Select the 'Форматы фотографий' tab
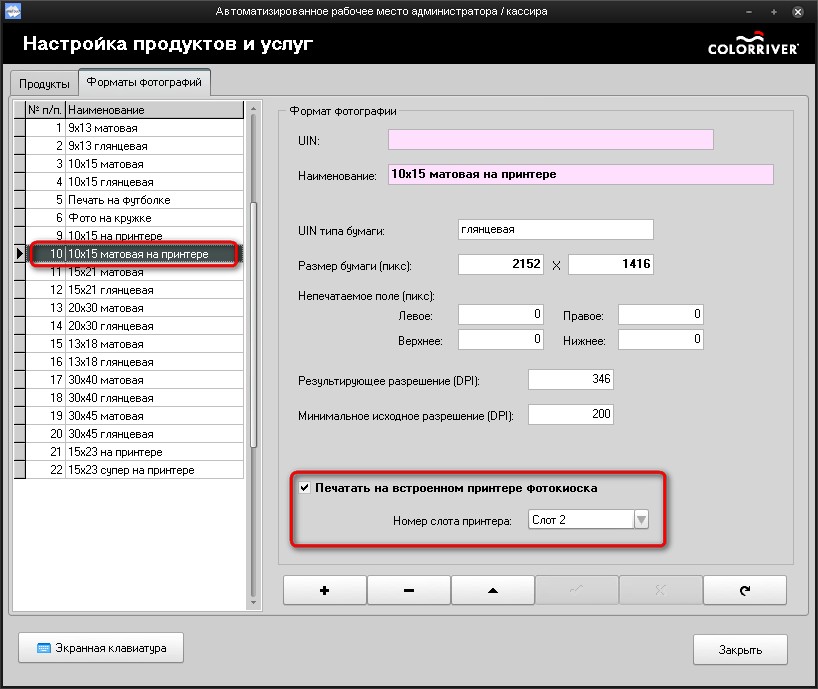The height and width of the screenshot is (689, 818). click(x=143, y=82)
